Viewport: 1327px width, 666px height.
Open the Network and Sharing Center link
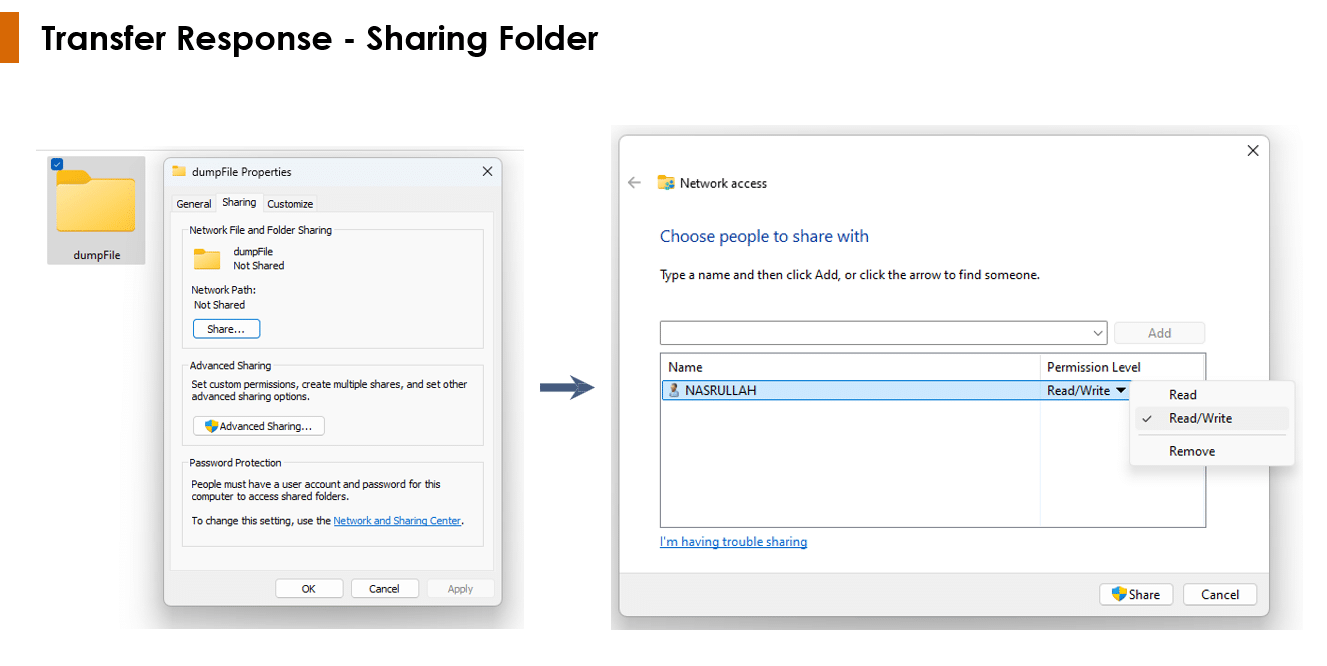click(397, 520)
